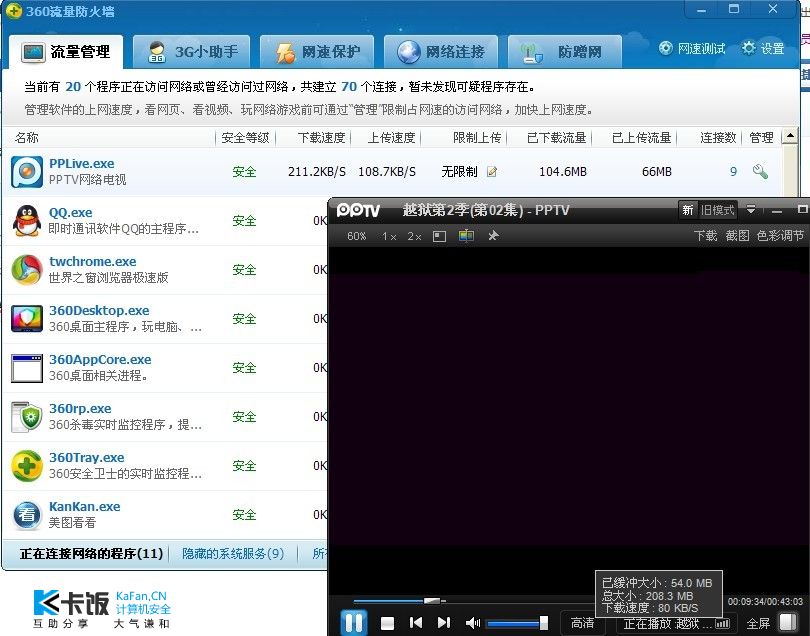Skip to previous episode in PPTV
Viewport: 810px width, 636px height.
tap(415, 623)
